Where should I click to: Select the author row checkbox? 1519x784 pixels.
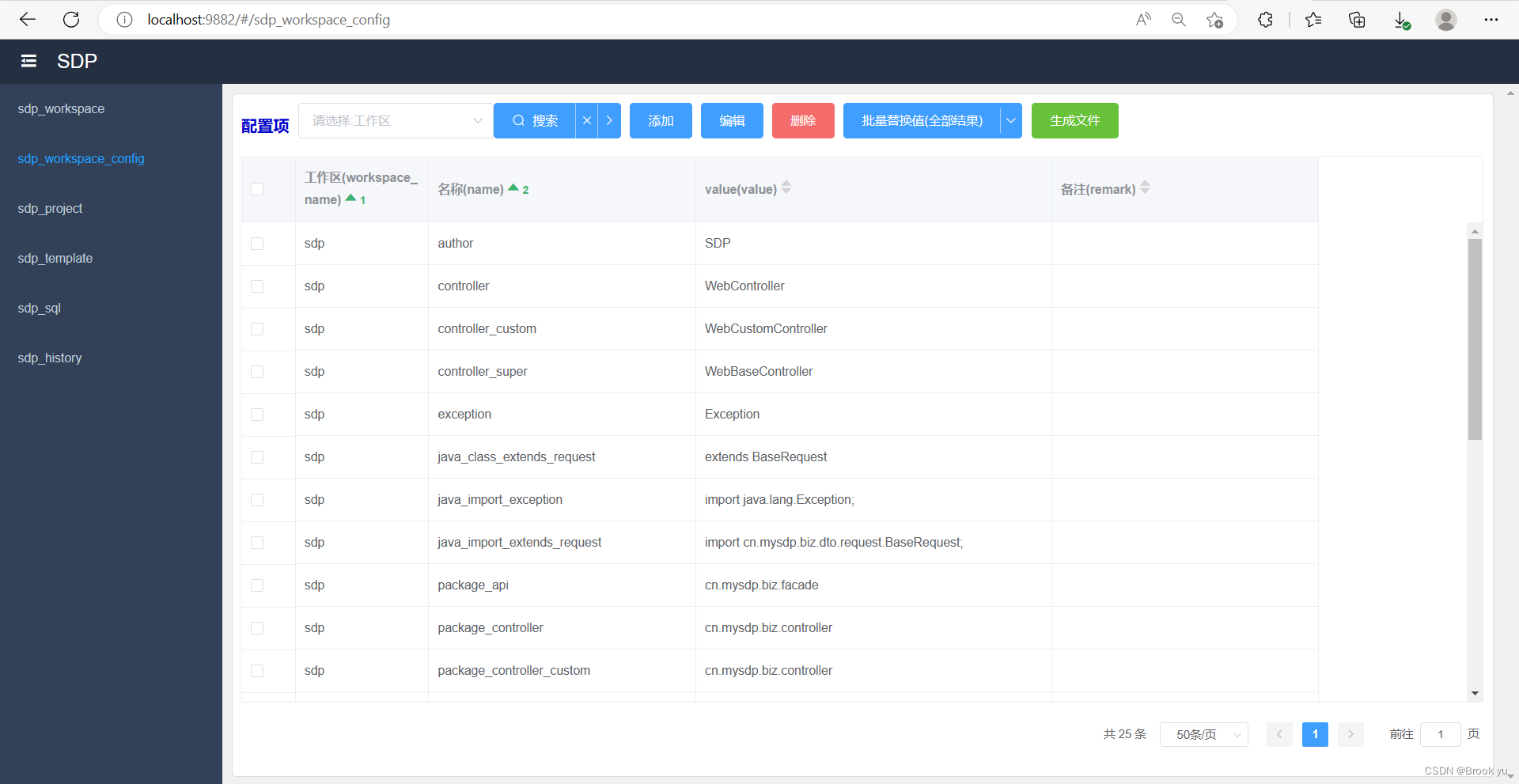257,244
